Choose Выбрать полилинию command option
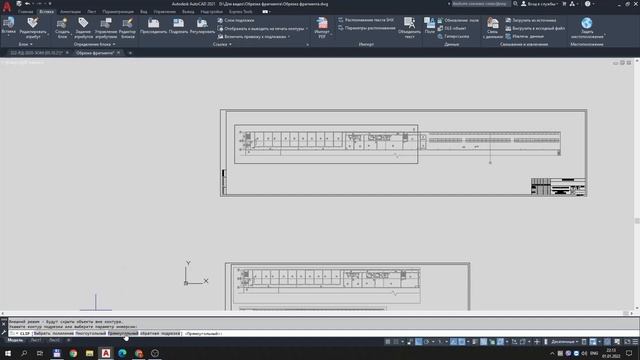640x360 pixels. click(53, 333)
